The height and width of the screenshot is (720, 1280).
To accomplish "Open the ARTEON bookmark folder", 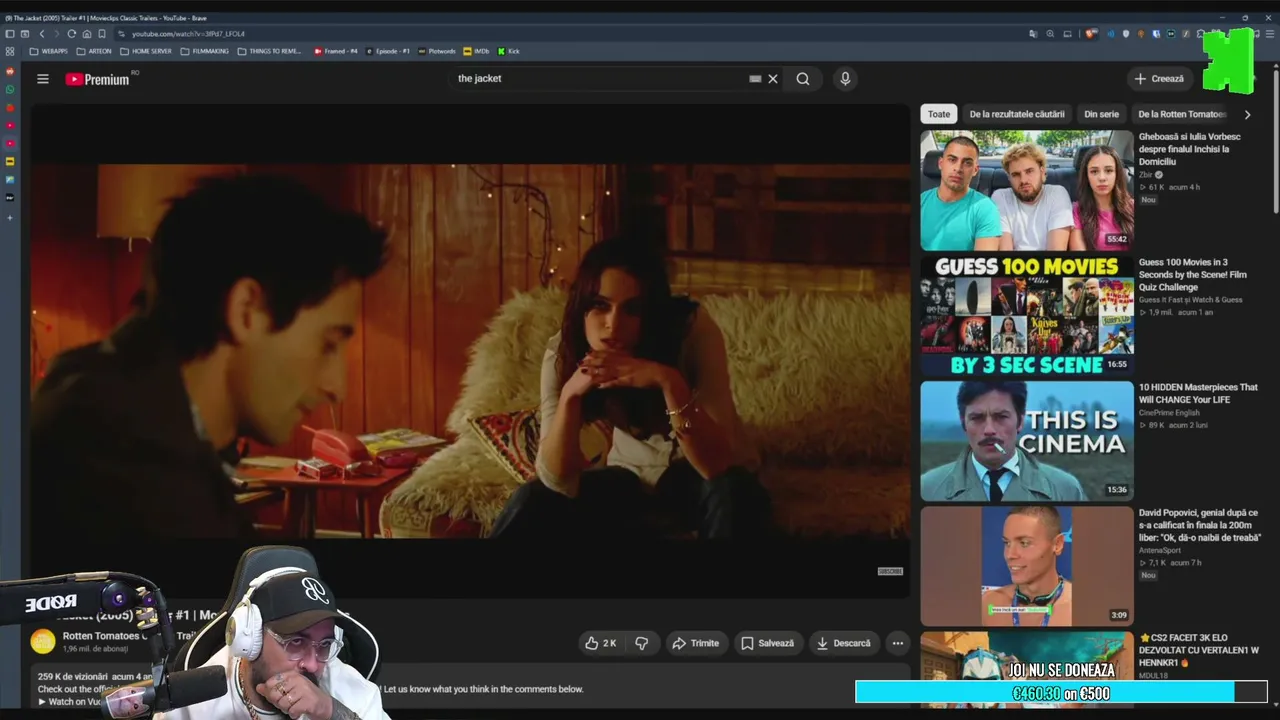I will [x=94, y=51].
